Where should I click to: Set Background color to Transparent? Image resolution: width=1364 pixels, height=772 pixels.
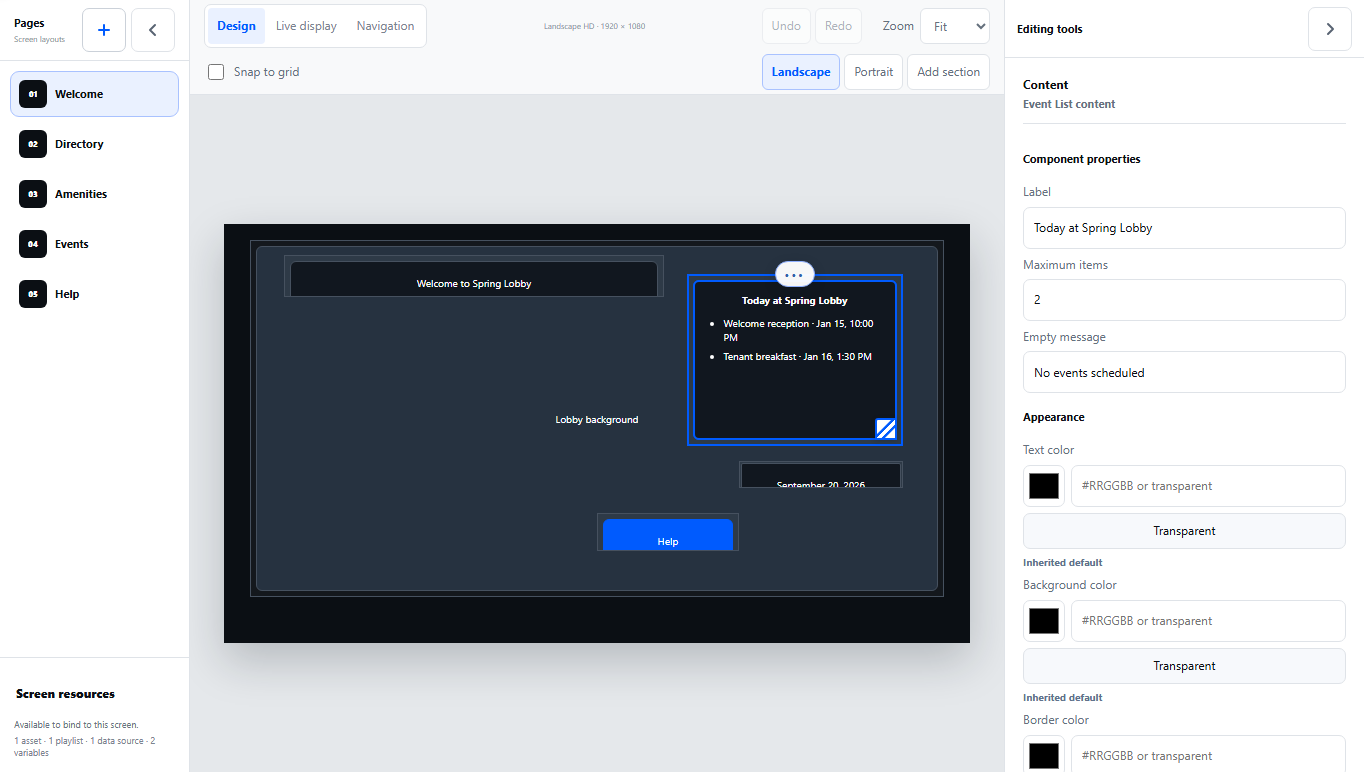[1184, 666]
